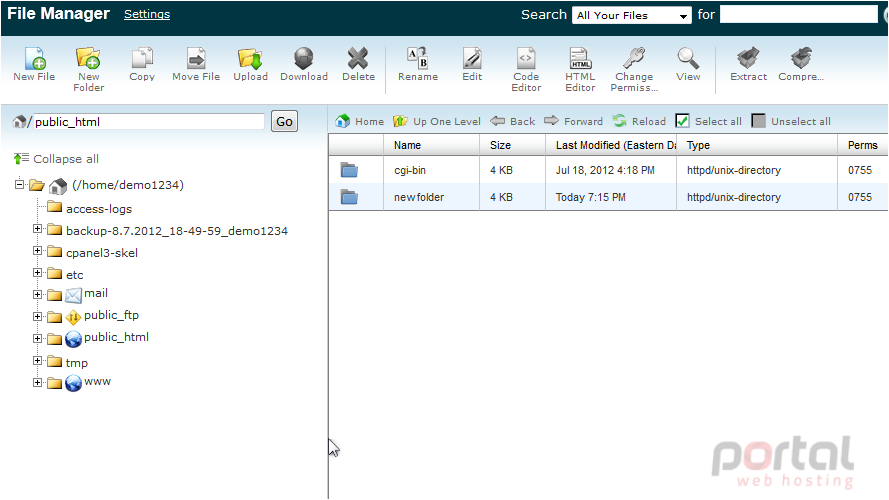Select the tmp folder in the tree
This screenshot has width=889, height=500.
pos(77,363)
